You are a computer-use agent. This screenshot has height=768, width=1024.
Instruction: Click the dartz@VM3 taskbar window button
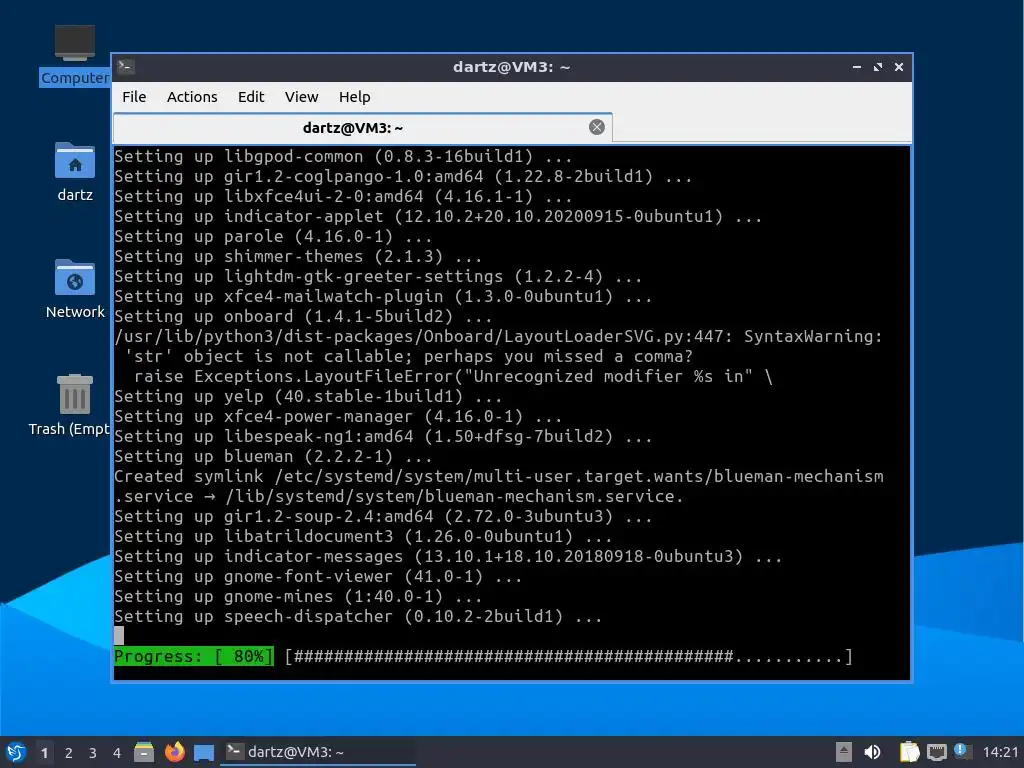click(x=319, y=752)
